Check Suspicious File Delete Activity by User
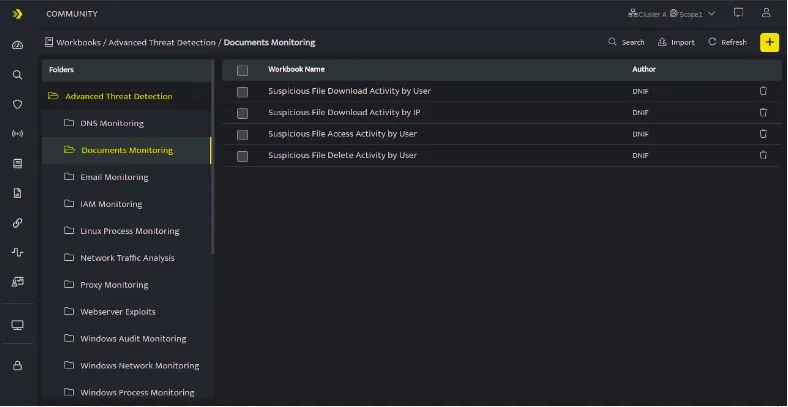The height and width of the screenshot is (407, 788). click(242, 156)
